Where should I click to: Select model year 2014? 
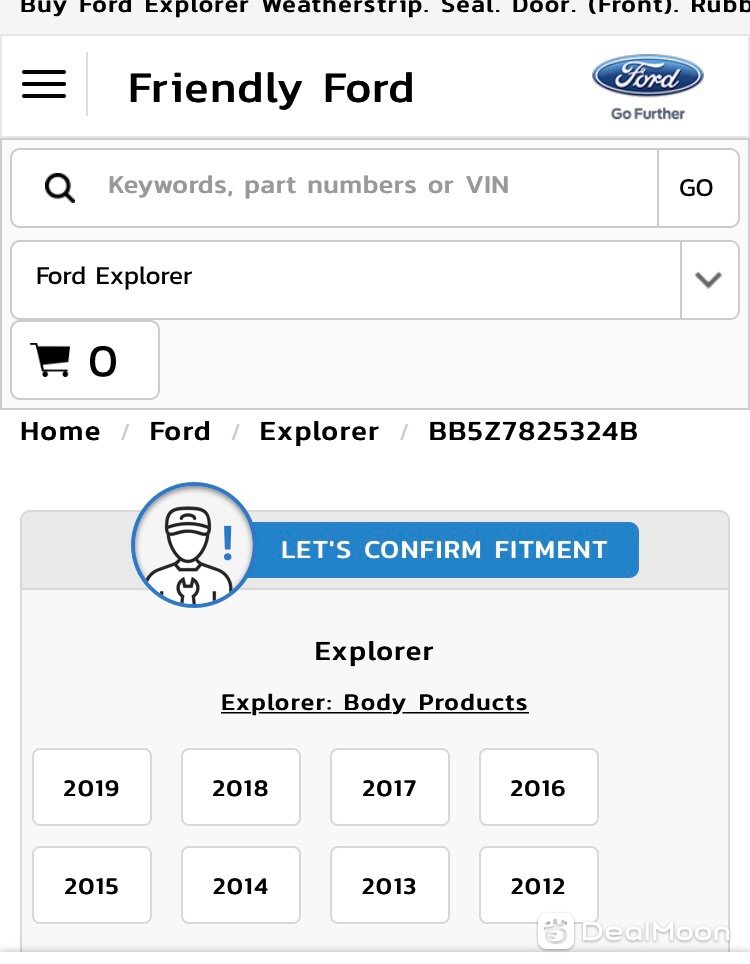(241, 885)
